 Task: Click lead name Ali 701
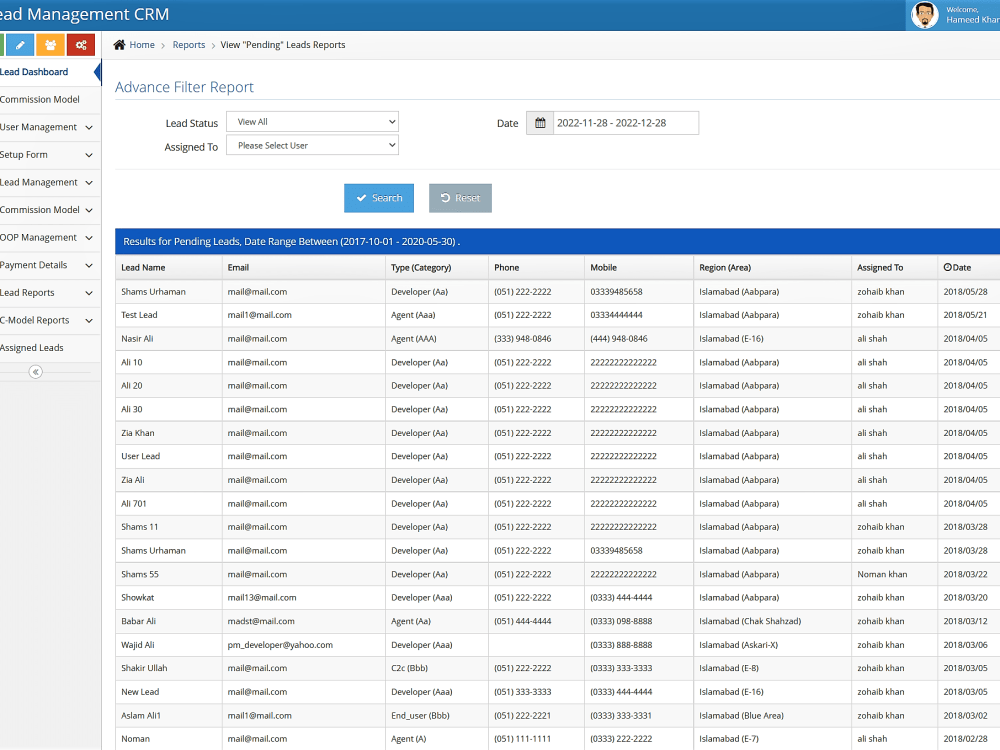134,504
